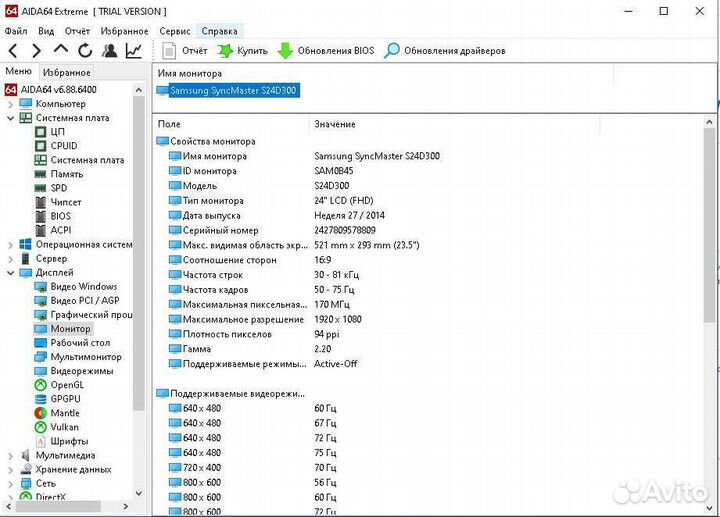Click the Купить buy button
The height and width of the screenshot is (517, 720).
tap(242, 51)
